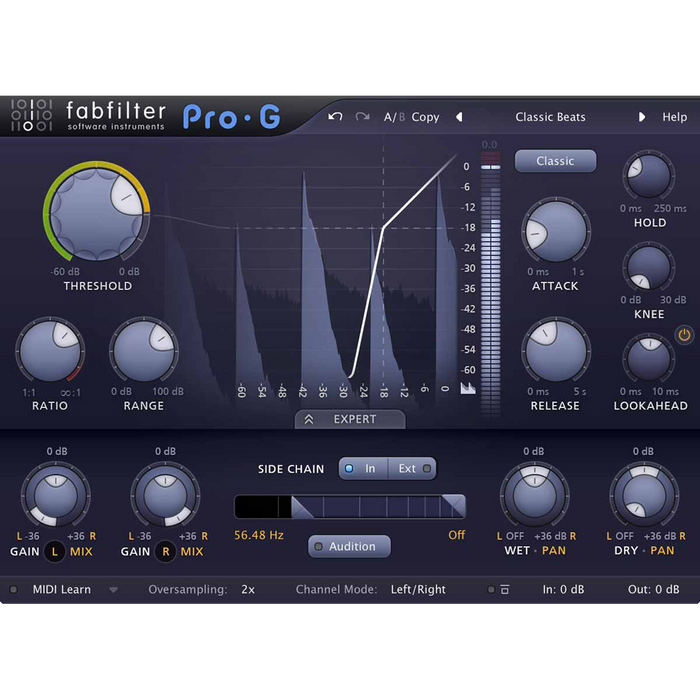700x700 pixels.
Task: Click the Wet gain knob
Action: click(534, 496)
